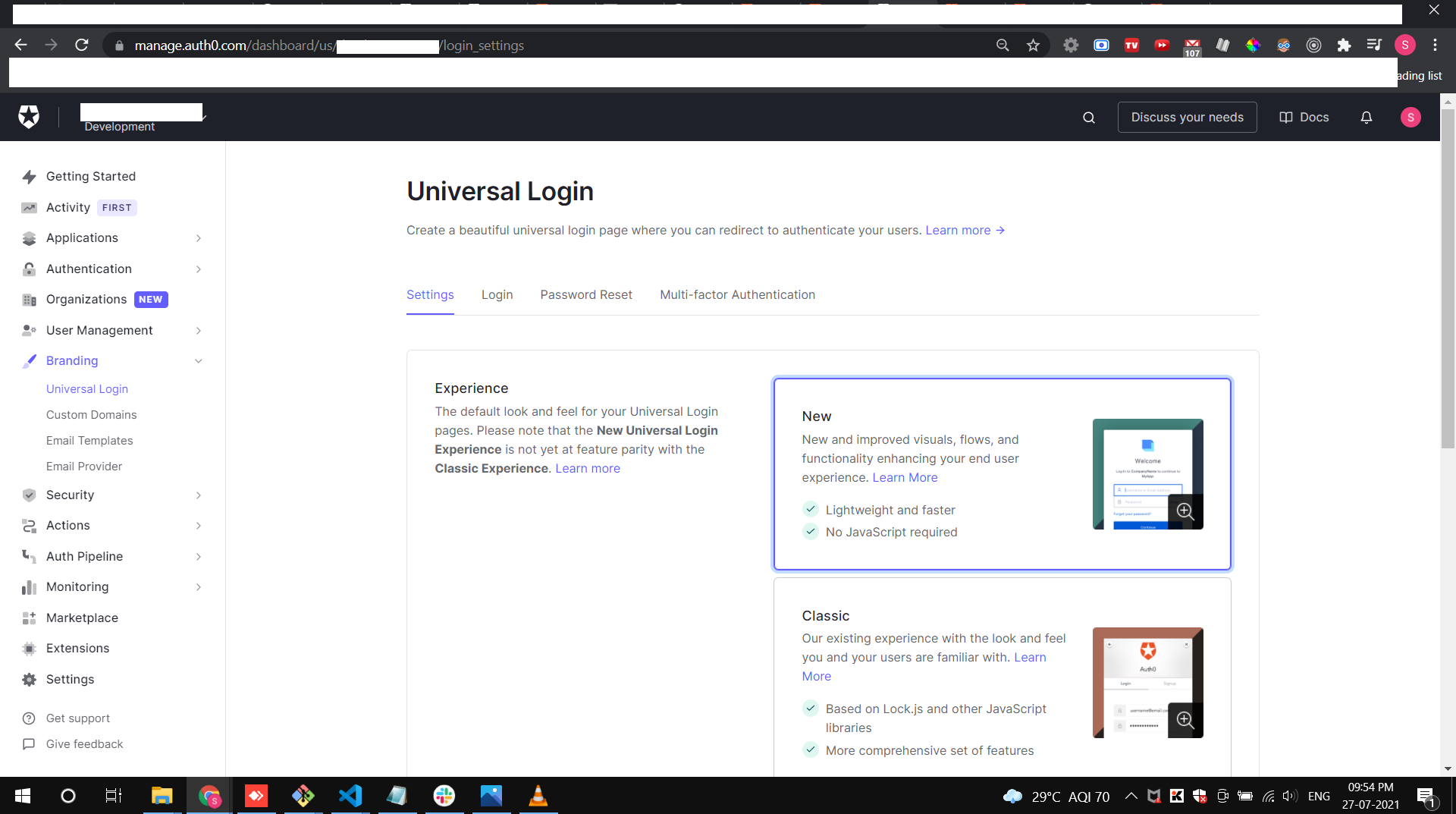1456x814 pixels.
Task: Collapse the Branding section chevron
Action: 199,361
